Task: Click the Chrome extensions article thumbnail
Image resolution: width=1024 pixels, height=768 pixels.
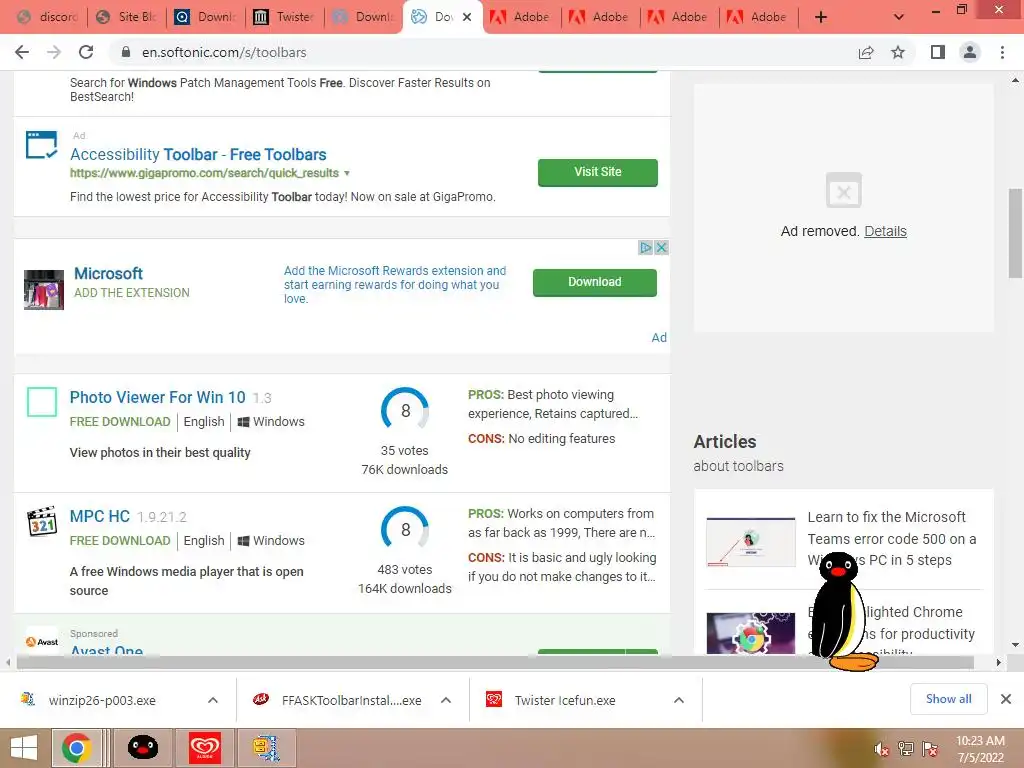Action: coord(751,633)
